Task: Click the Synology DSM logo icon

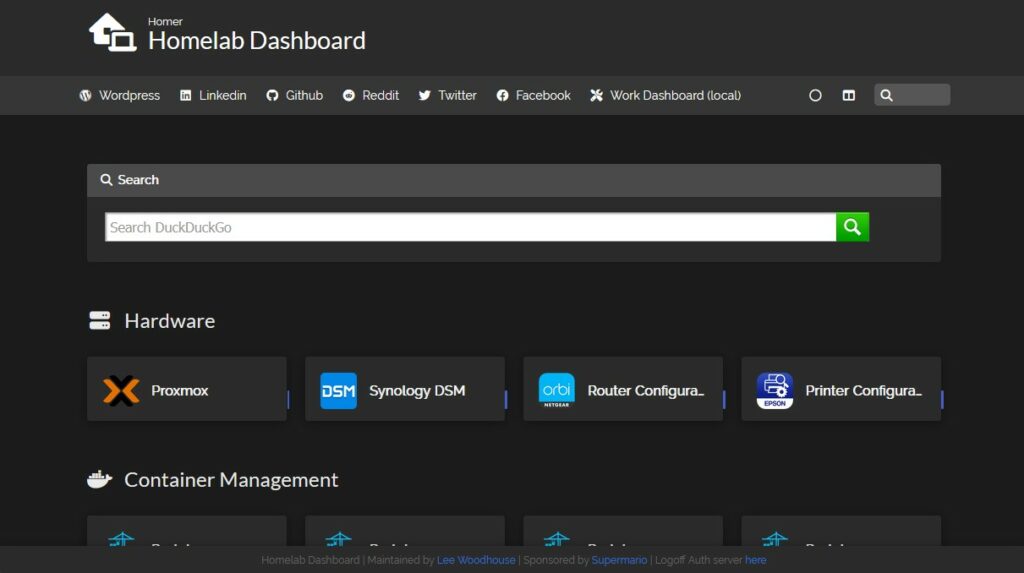Action: [338, 391]
